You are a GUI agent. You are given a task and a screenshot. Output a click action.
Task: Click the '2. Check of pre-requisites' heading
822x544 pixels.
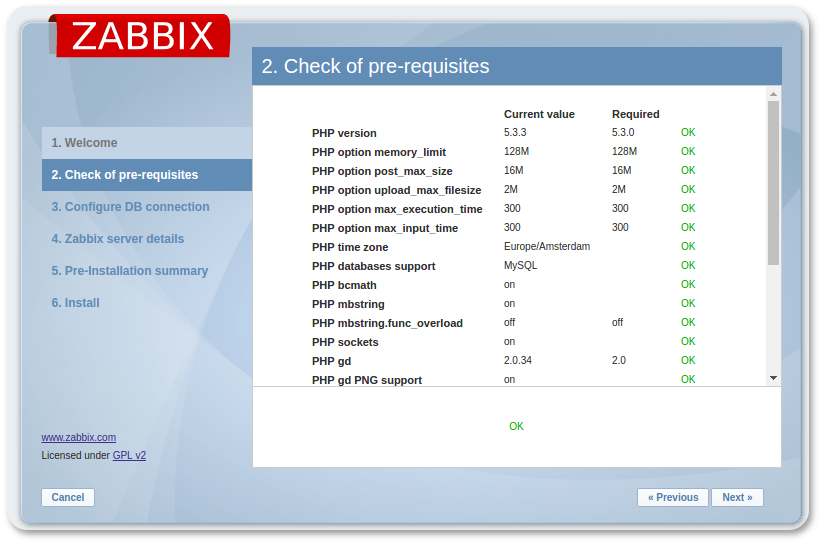pos(375,67)
